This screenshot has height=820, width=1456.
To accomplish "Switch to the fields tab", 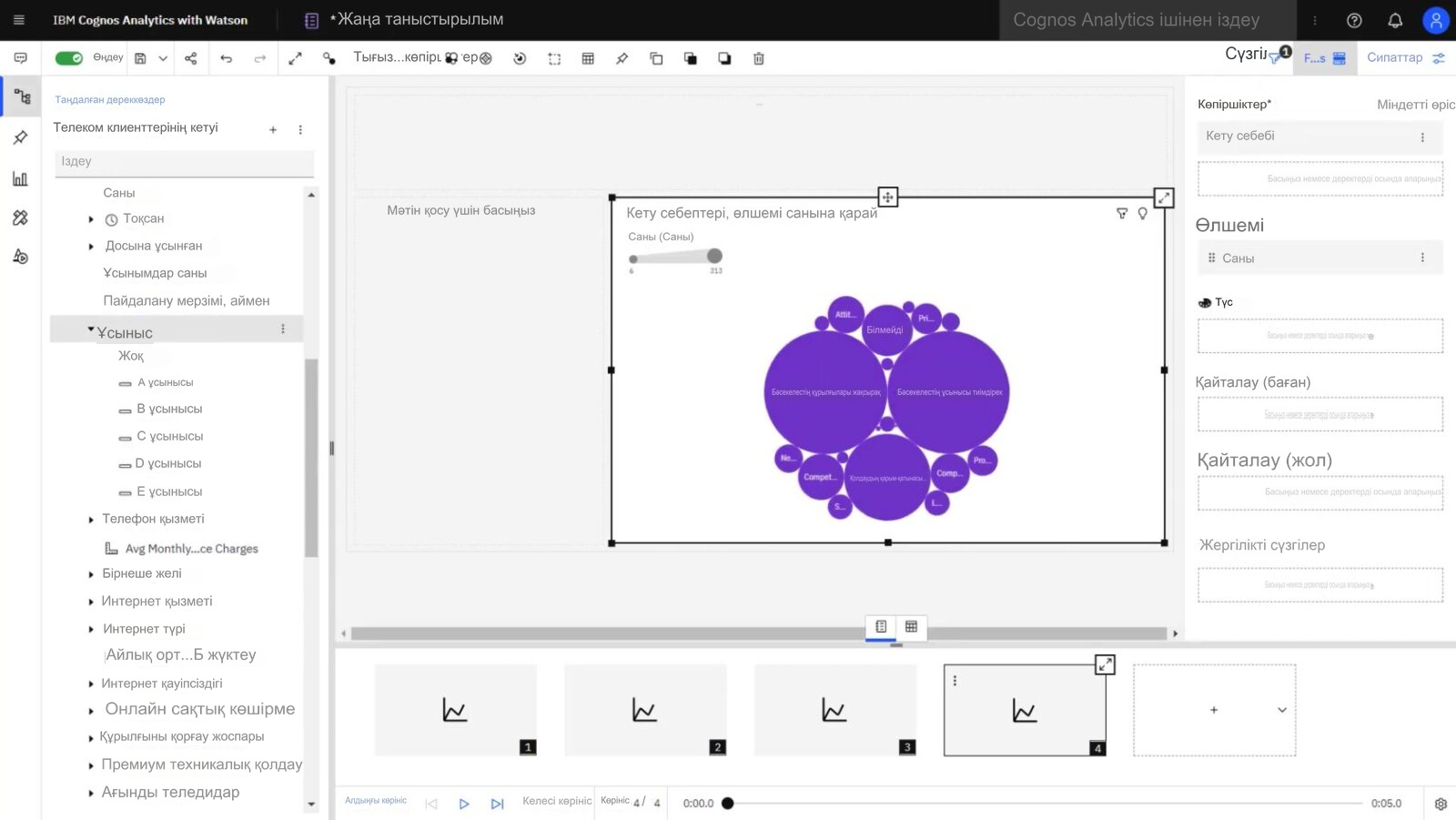I will tap(1325, 58).
